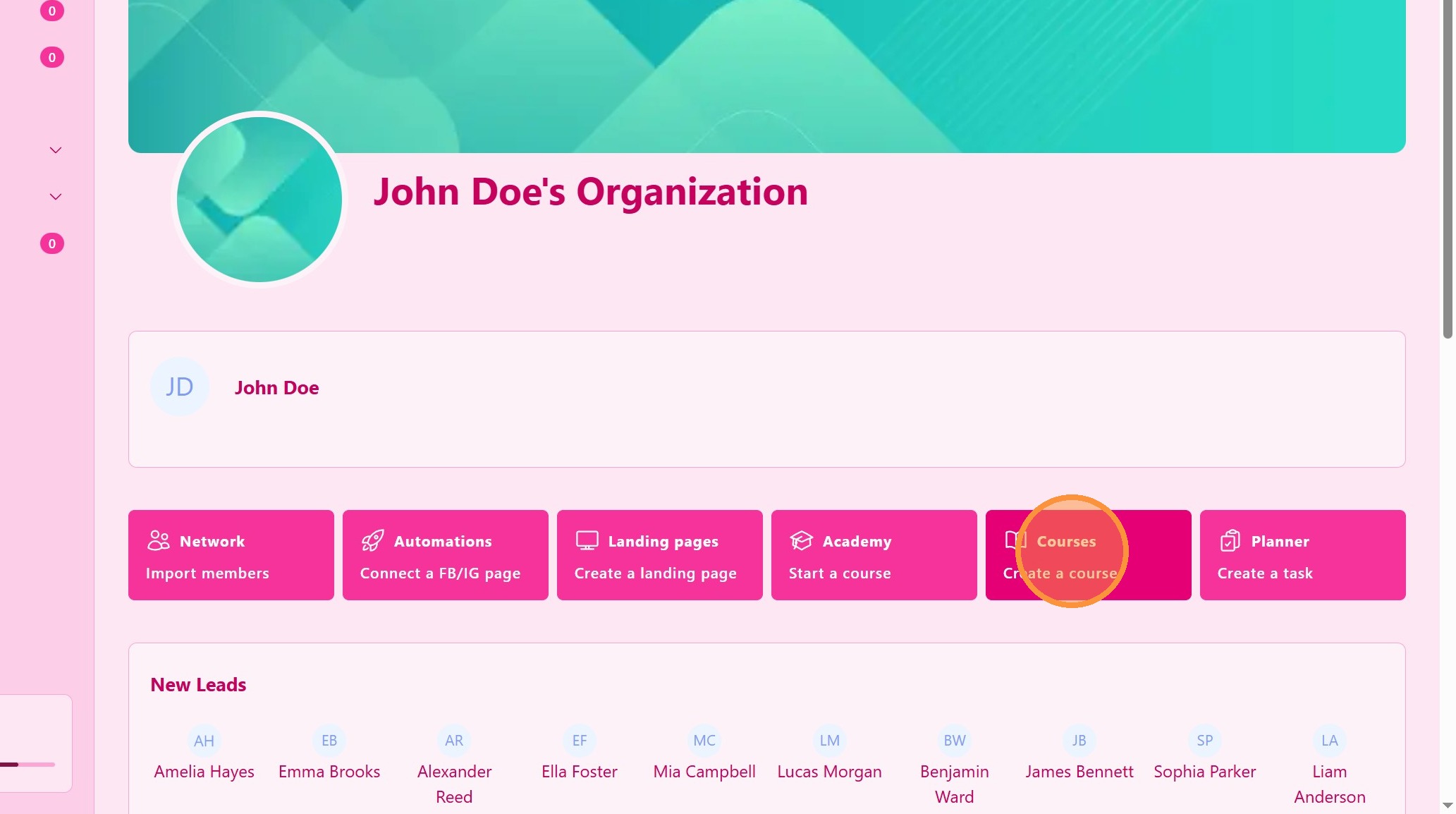Screen dimensions: 1456x814
Task: Click the sidebar progress bar
Action: [27, 764]
